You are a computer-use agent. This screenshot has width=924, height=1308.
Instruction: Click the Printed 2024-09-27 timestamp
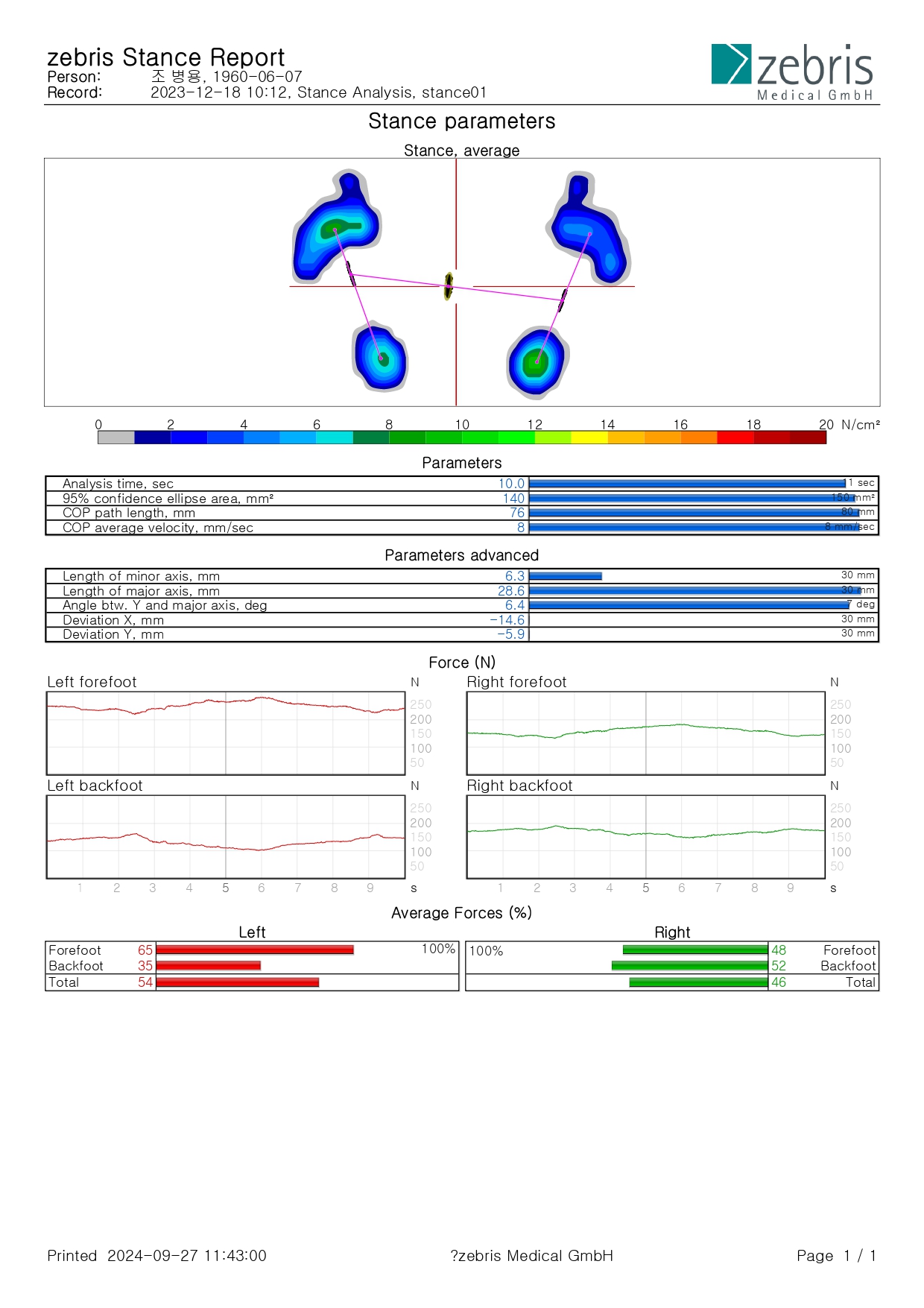pos(157,1256)
